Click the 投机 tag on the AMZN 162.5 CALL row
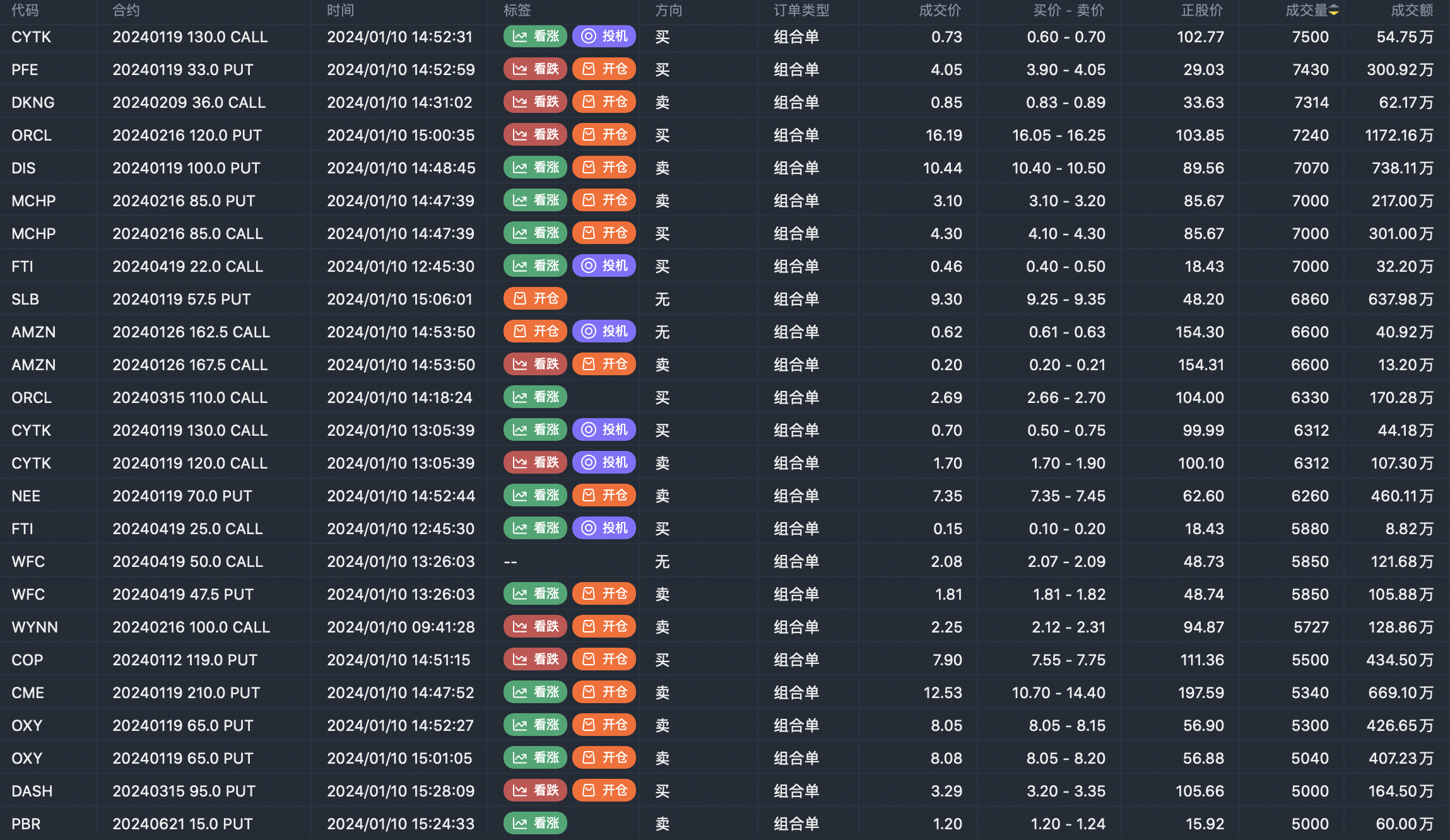 point(604,331)
